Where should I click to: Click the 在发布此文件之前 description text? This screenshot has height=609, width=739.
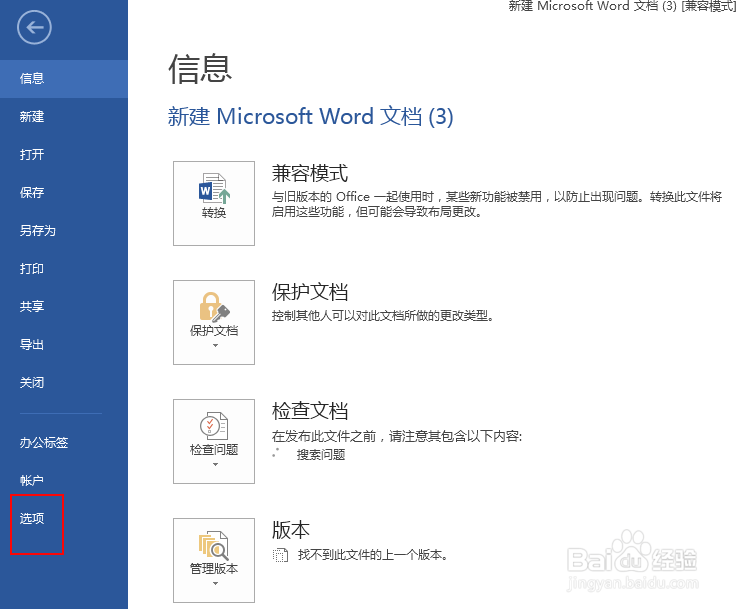[x=397, y=436]
